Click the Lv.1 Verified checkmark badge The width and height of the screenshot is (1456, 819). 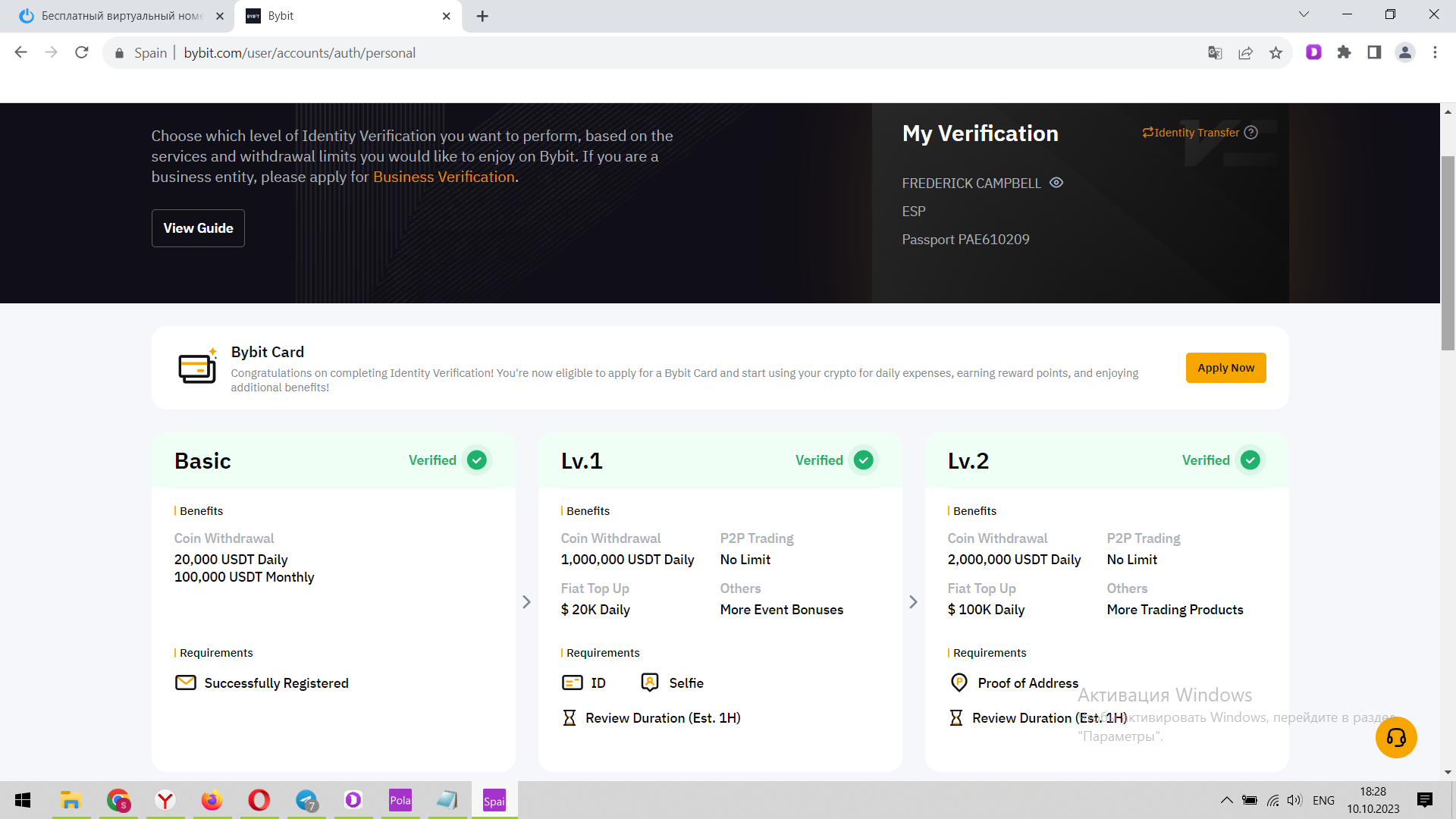863,460
